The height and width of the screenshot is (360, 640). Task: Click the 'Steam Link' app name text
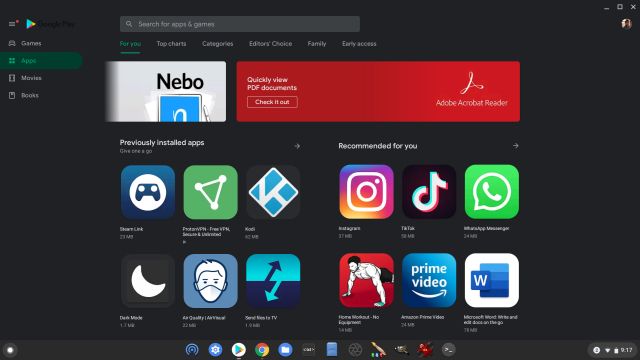[x=131, y=229]
